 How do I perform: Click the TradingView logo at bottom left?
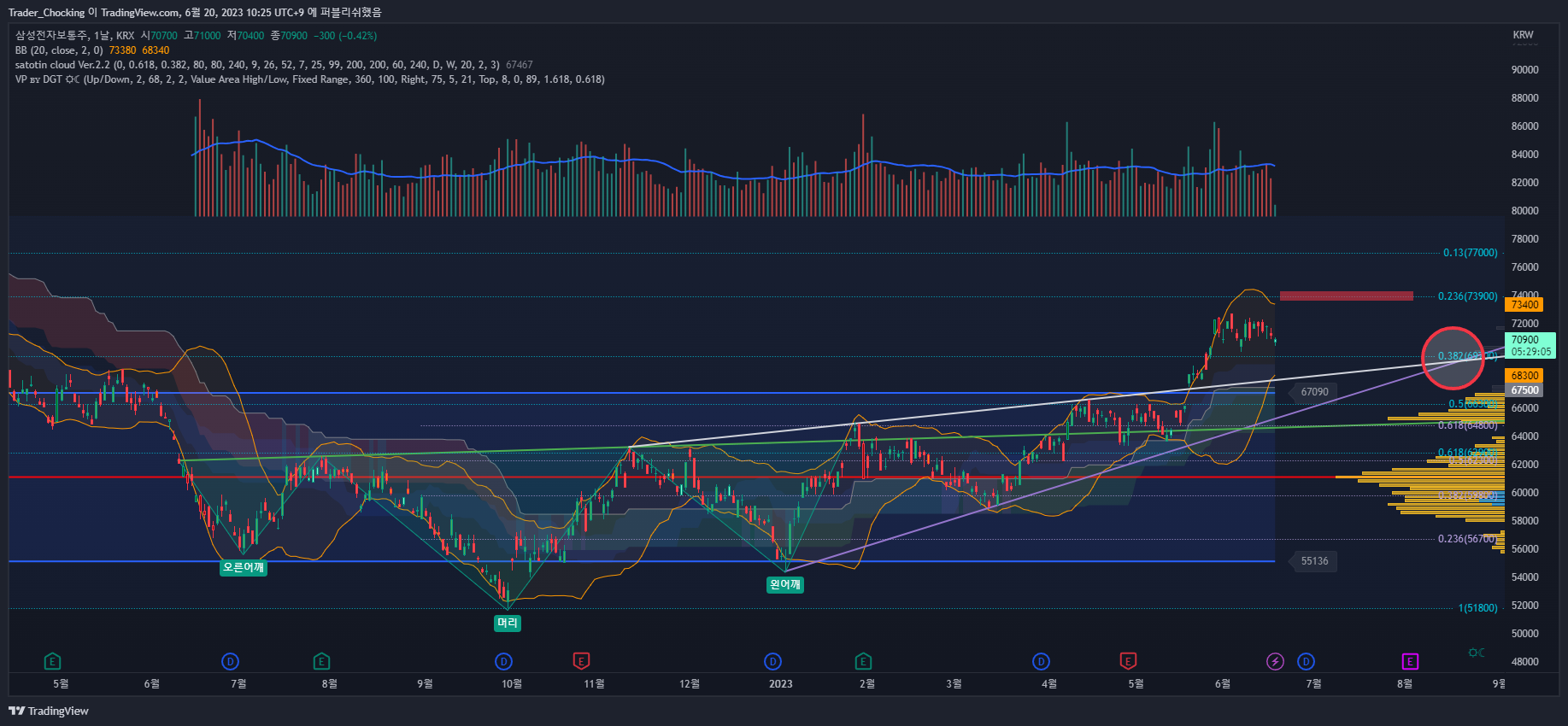[x=49, y=711]
